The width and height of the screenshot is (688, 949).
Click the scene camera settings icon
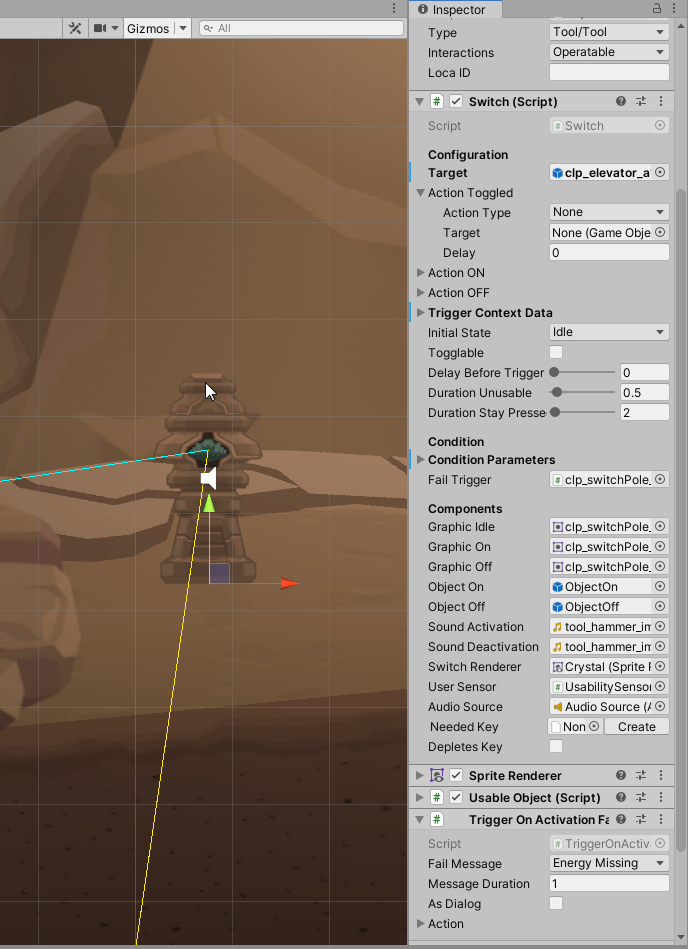coord(100,28)
